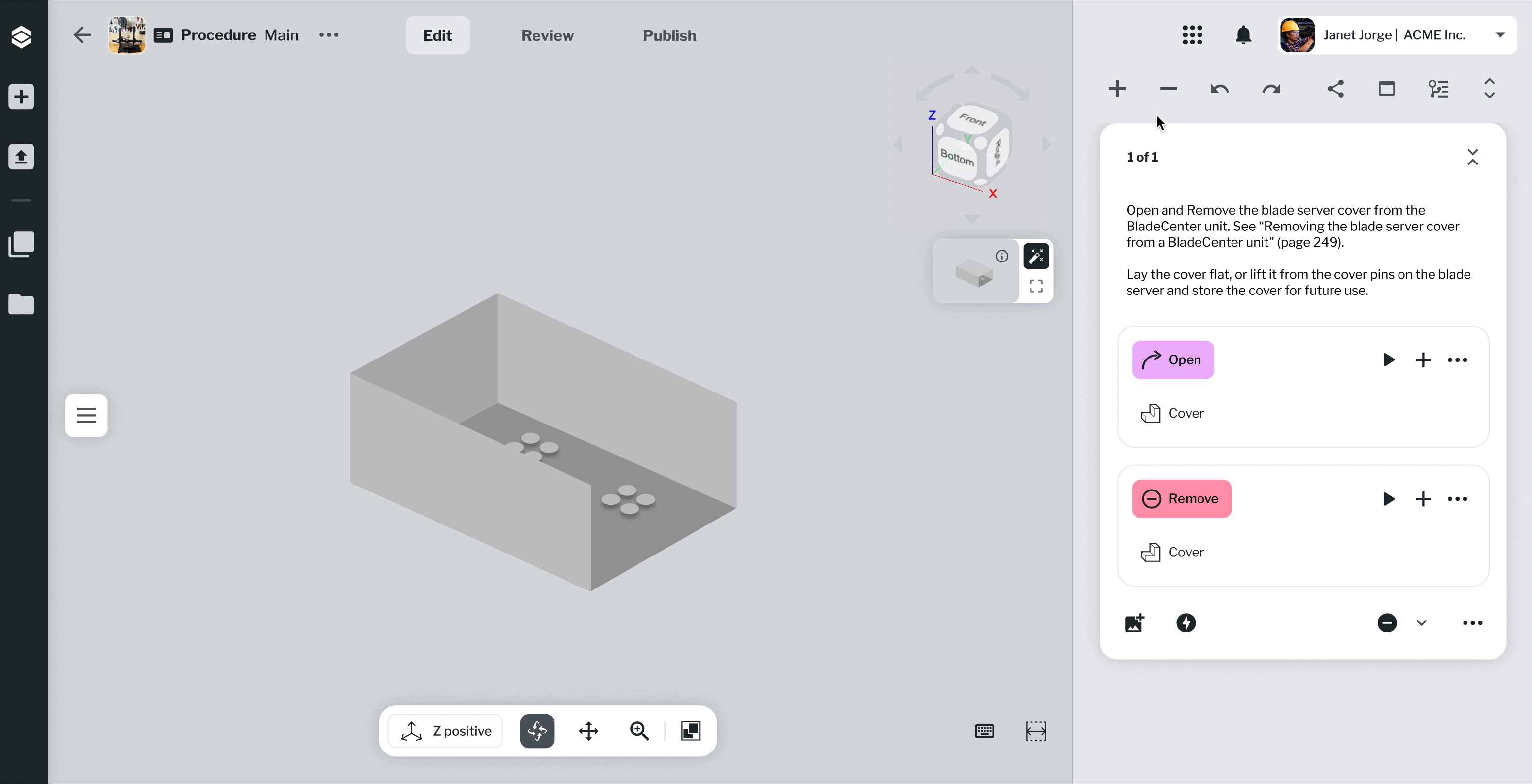The width and height of the screenshot is (1532, 784).
Task: Click the share icon in panel toolbar
Action: [x=1335, y=89]
